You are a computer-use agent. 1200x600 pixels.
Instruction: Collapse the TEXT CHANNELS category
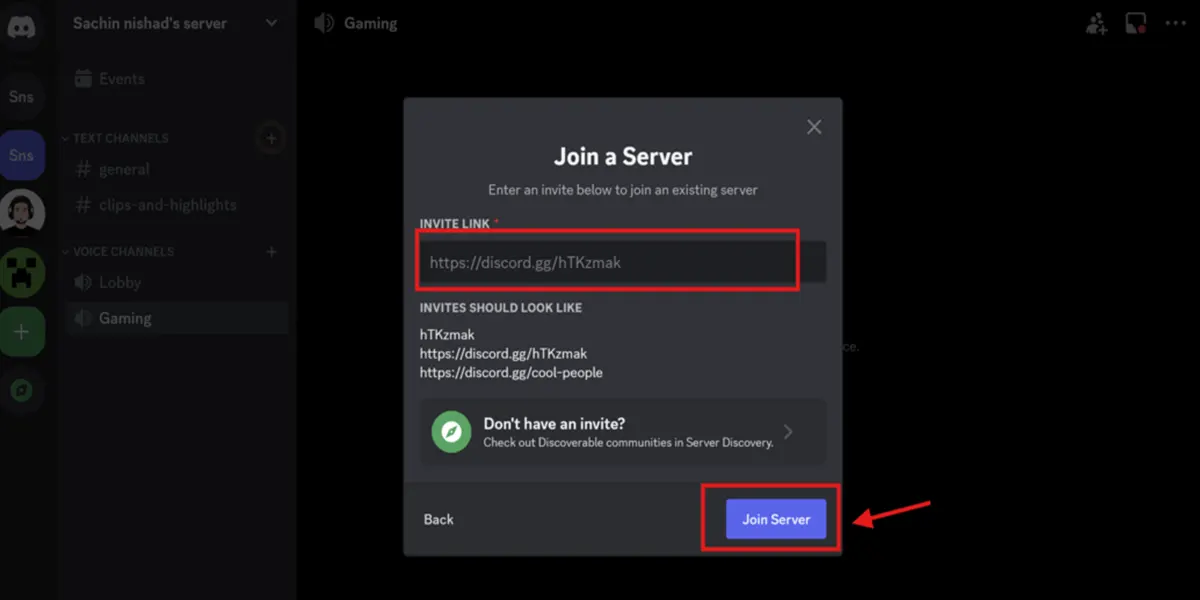click(x=115, y=138)
